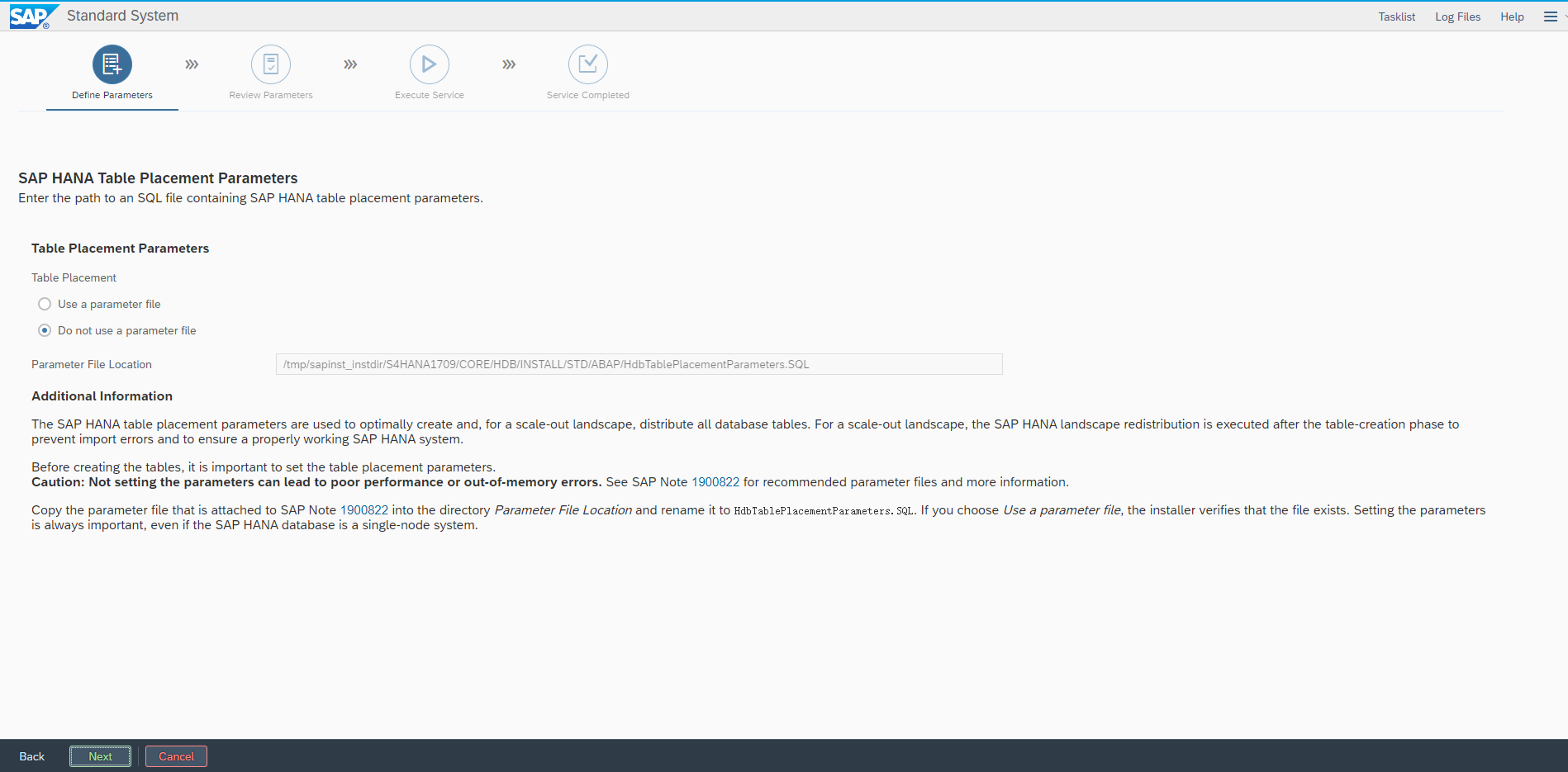Click the Review Parameters step icon
The image size is (1568, 772).
(x=271, y=64)
